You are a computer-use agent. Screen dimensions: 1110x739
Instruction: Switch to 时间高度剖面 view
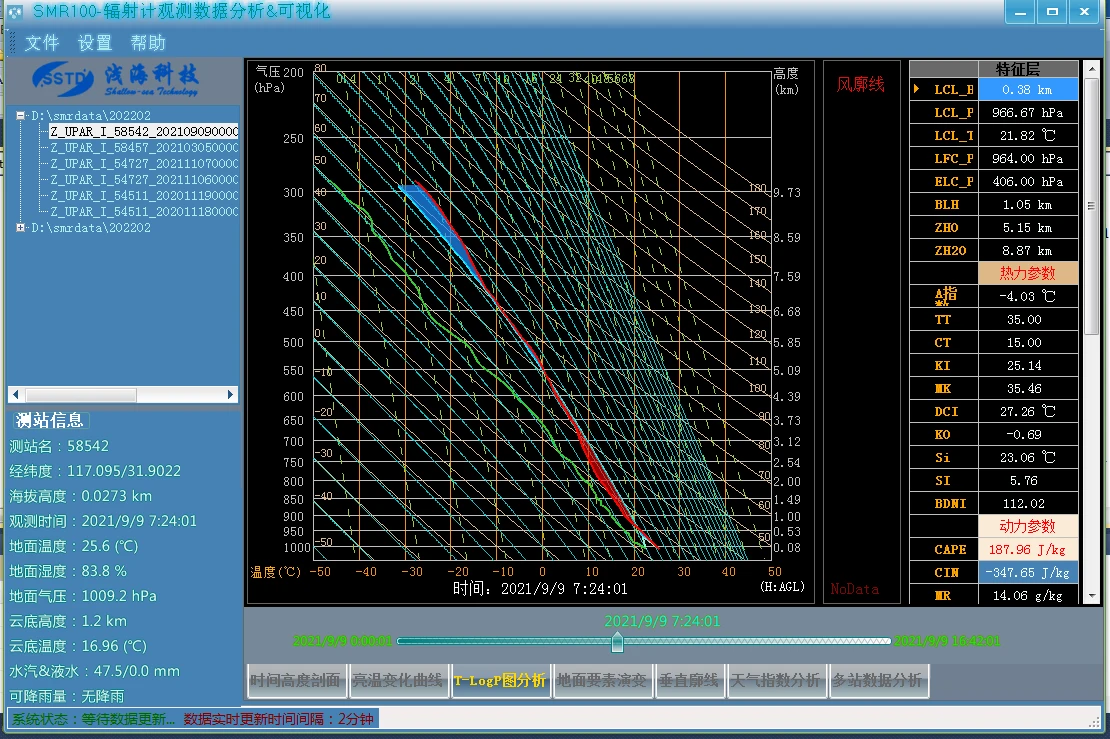click(295, 681)
